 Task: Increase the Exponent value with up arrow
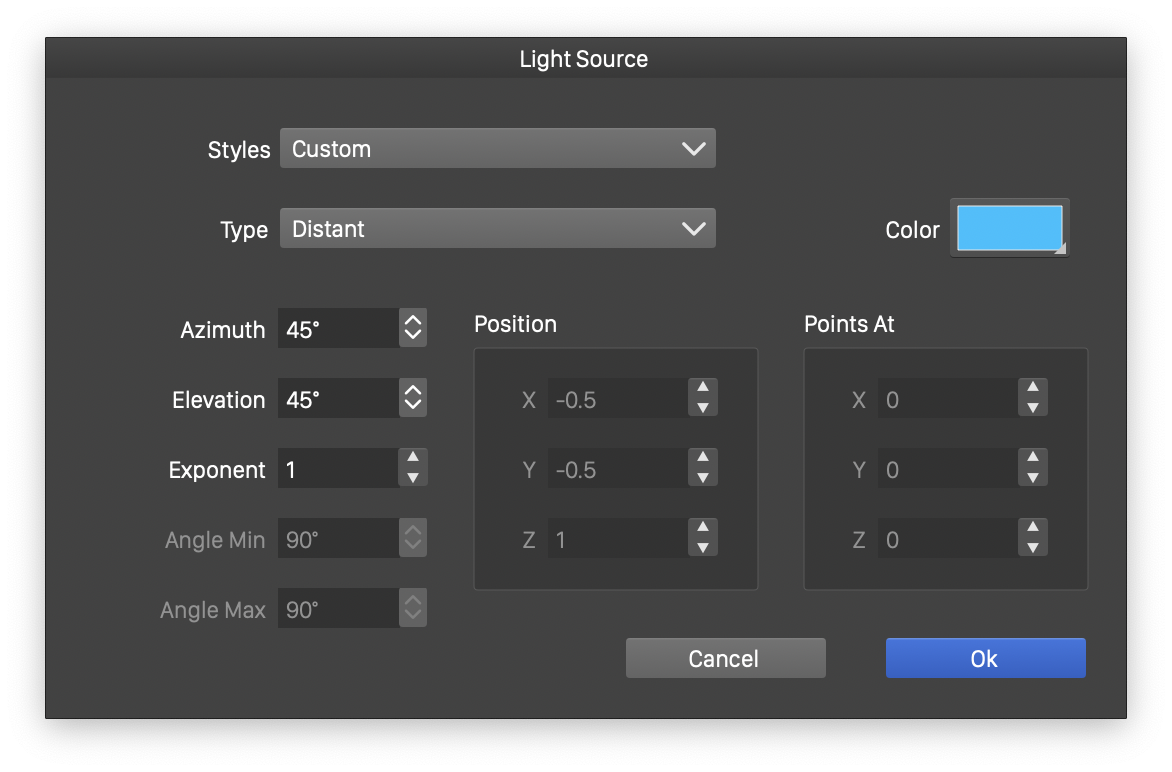(413, 459)
